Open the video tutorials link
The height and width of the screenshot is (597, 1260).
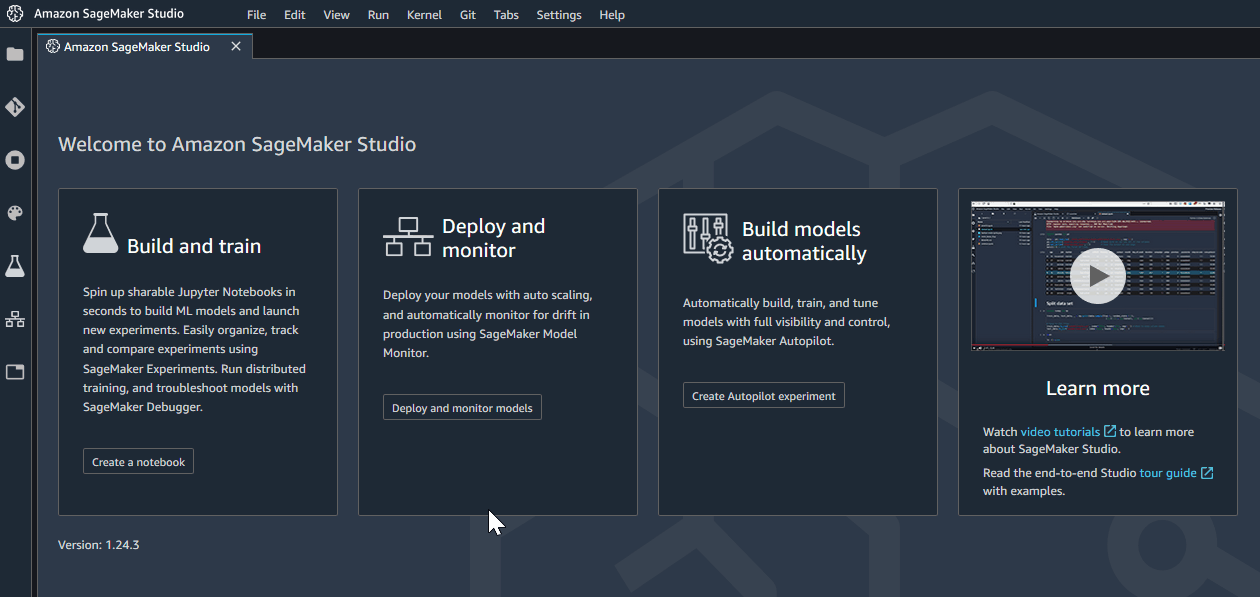(1060, 432)
